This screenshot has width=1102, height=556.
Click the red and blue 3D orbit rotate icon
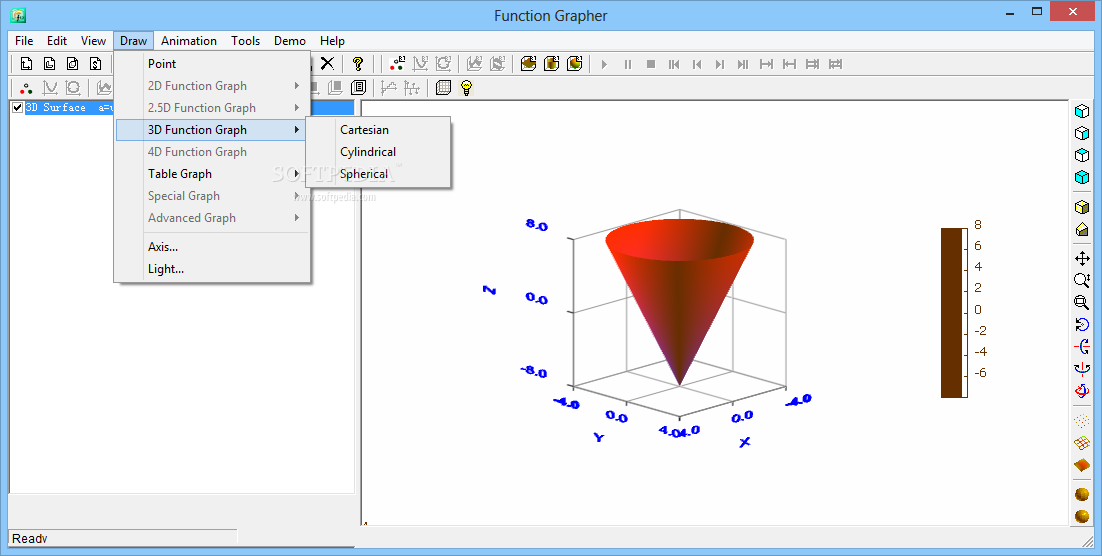1082,390
